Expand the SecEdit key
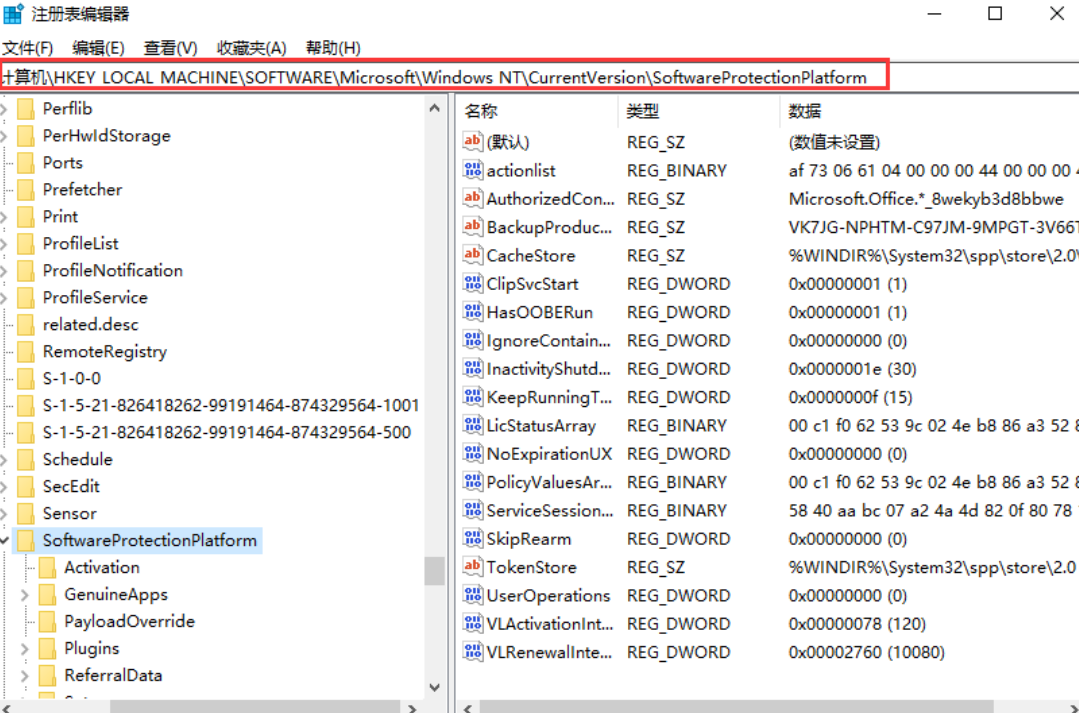Image resolution: width=1079 pixels, height=713 pixels. click(3, 487)
